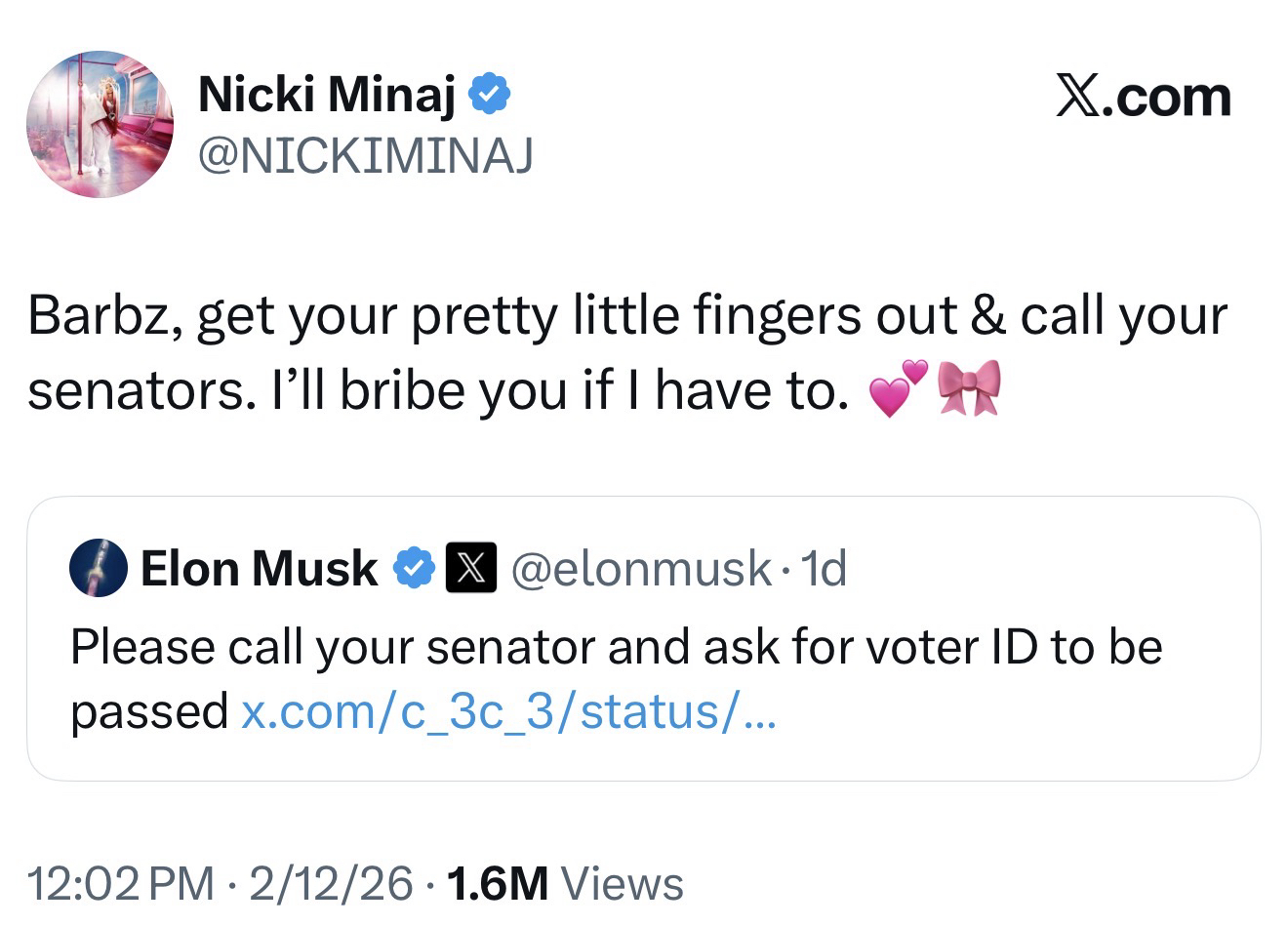Click Nicki Minaj's profile picture
This screenshot has width=1288, height=926.
[x=100, y=124]
